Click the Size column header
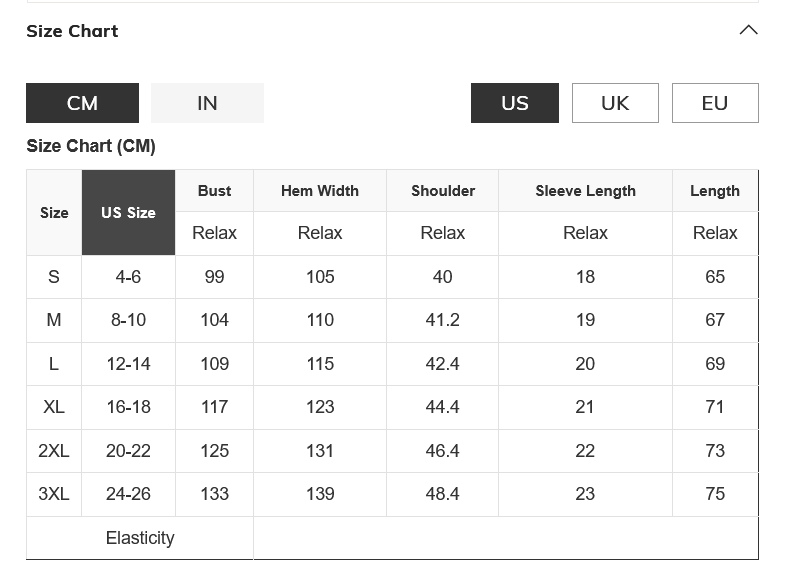The height and width of the screenshot is (585, 796). point(54,212)
